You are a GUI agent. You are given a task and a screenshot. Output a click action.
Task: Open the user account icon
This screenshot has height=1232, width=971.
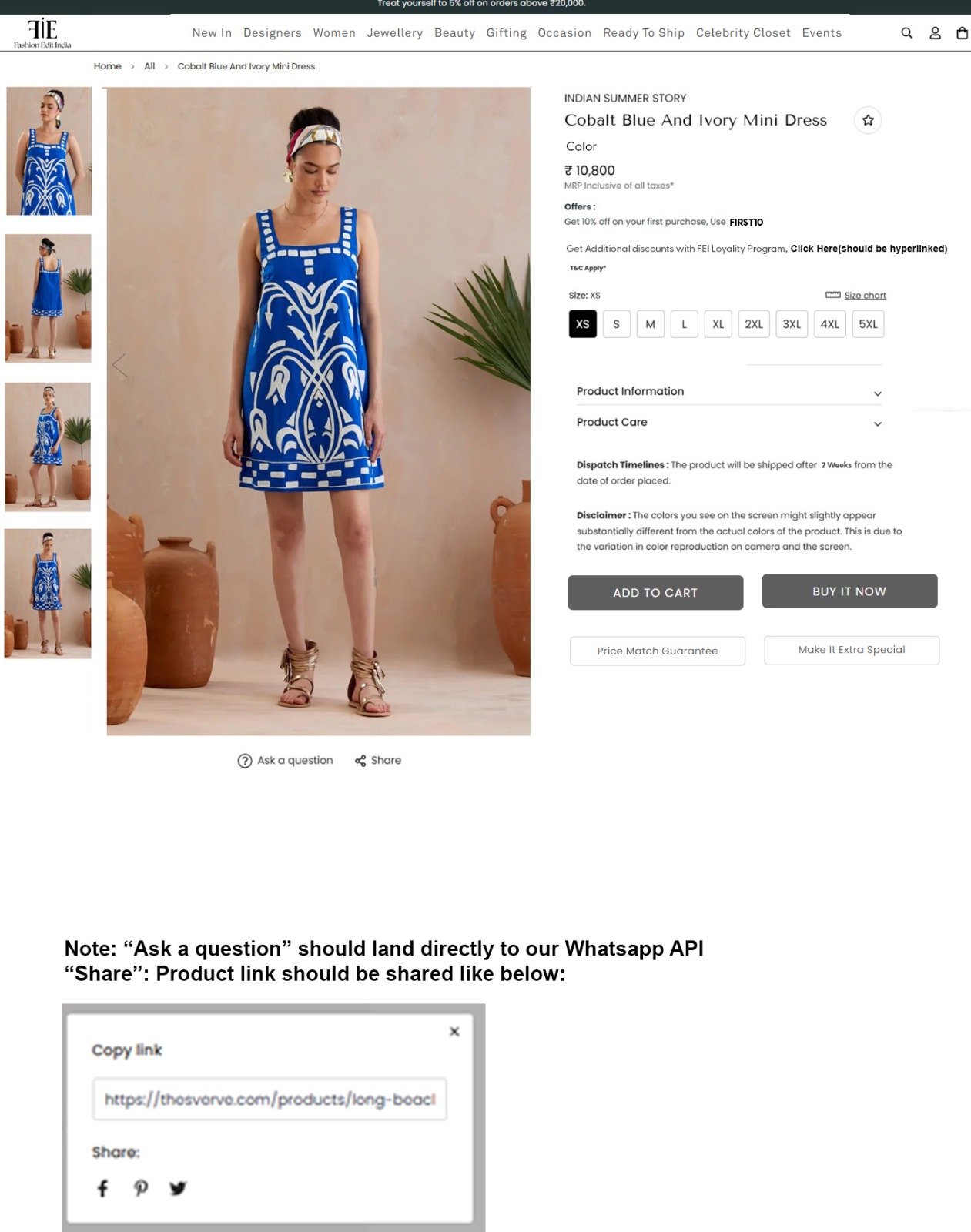pos(935,33)
